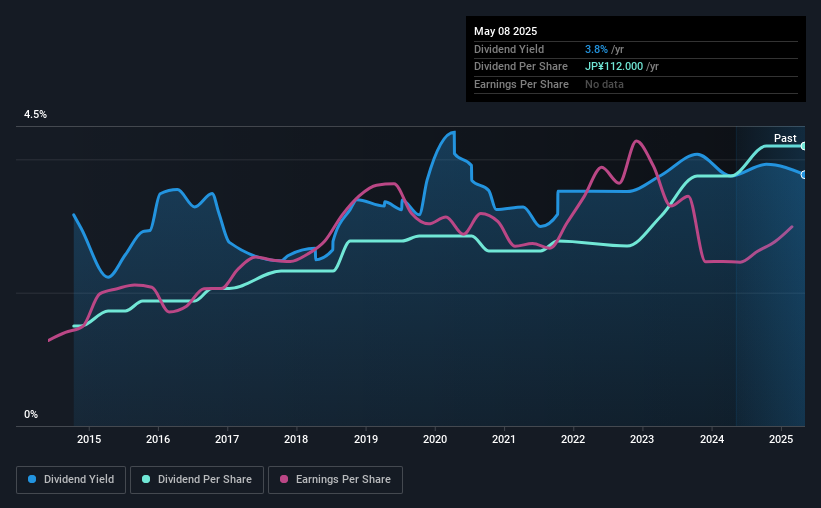Click the 3.8% dividend yield value in tooltip
The image size is (821, 508).
596,49
